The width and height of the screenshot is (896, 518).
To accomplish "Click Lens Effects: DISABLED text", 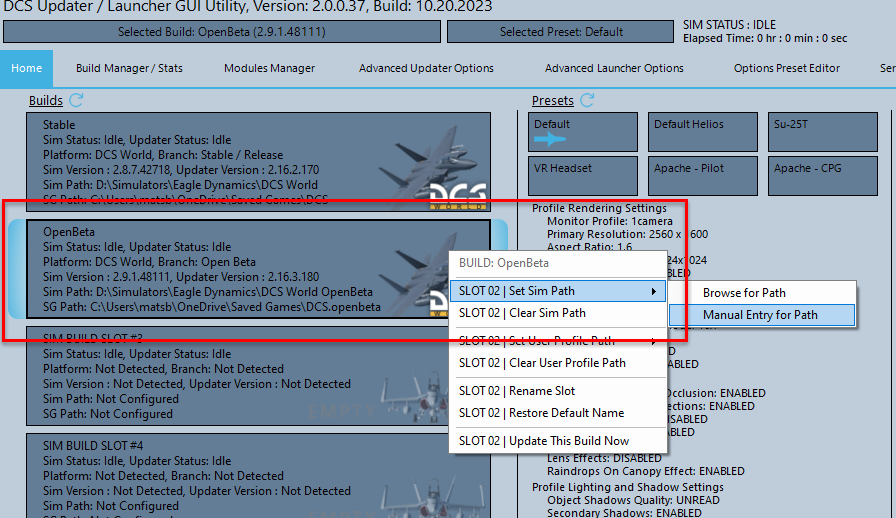I will pyautogui.click(x=604, y=458).
